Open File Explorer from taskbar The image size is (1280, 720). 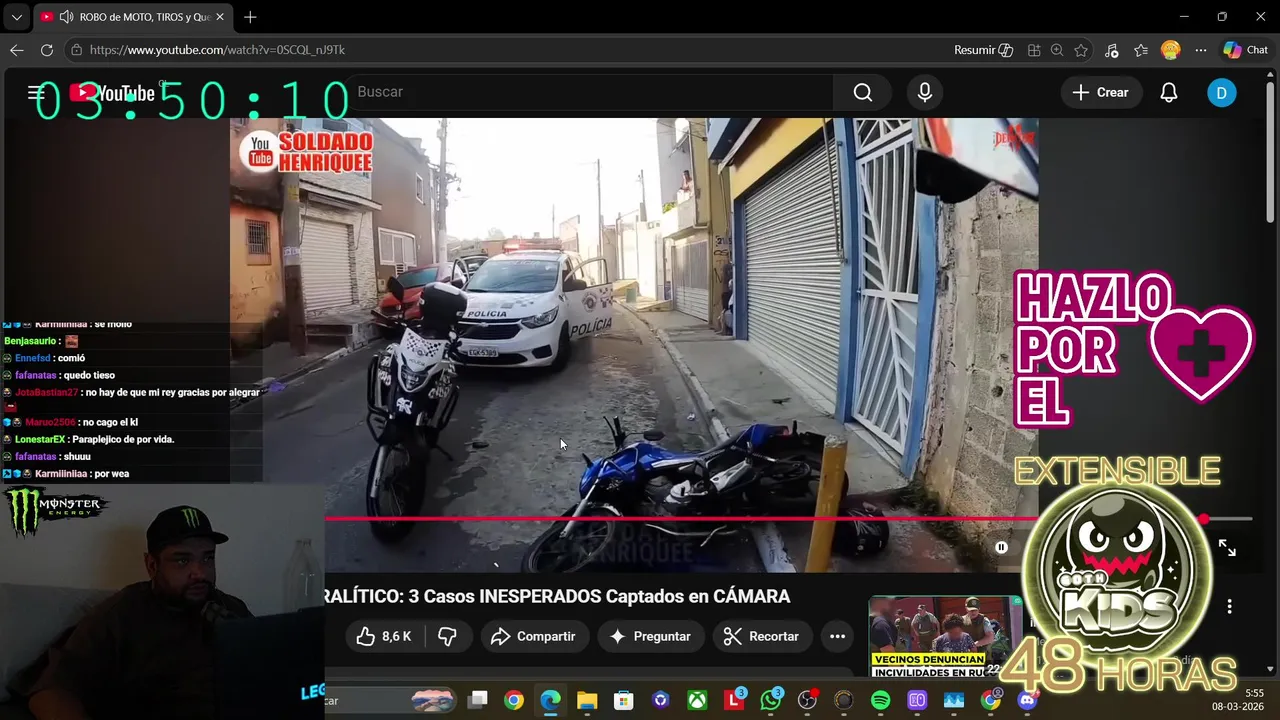pos(587,700)
